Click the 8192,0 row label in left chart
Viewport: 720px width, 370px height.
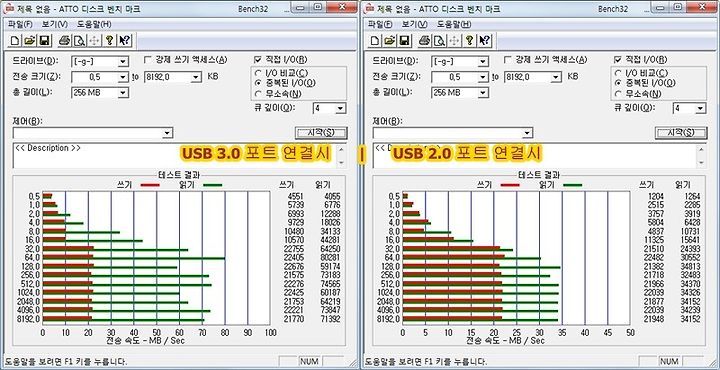coord(29,319)
